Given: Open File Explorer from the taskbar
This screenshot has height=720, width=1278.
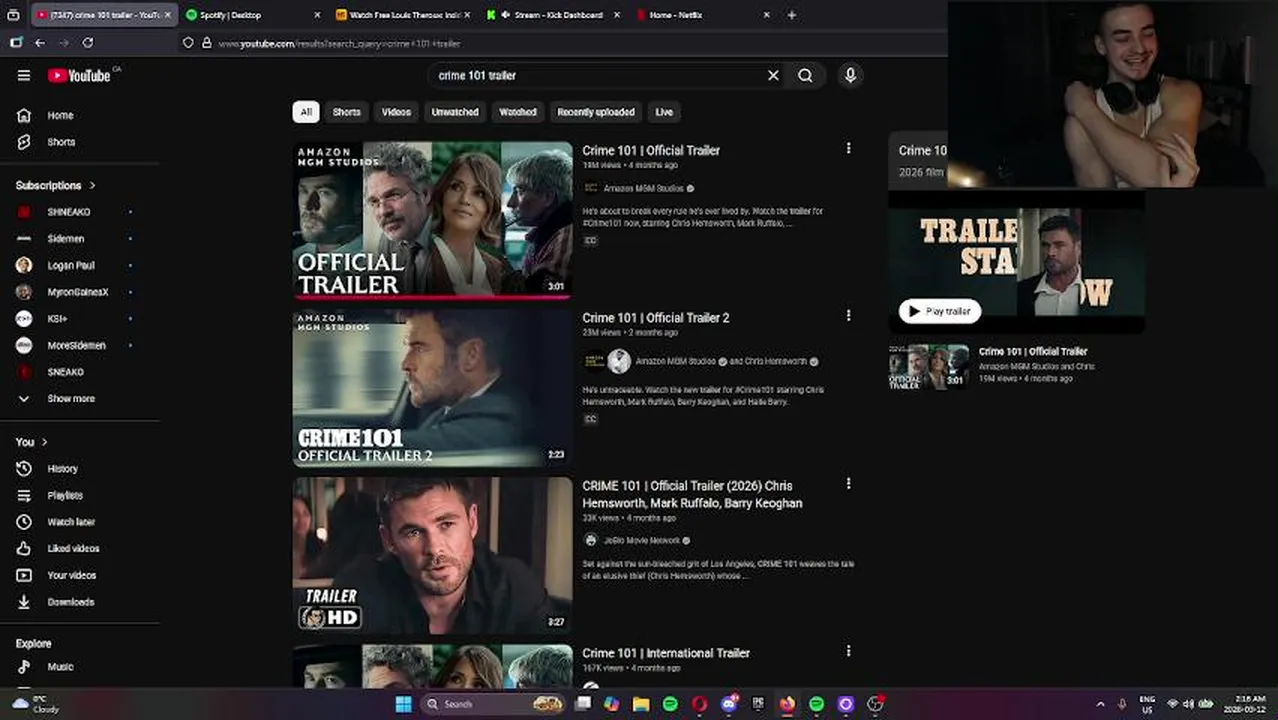Looking at the screenshot, I should (x=641, y=704).
